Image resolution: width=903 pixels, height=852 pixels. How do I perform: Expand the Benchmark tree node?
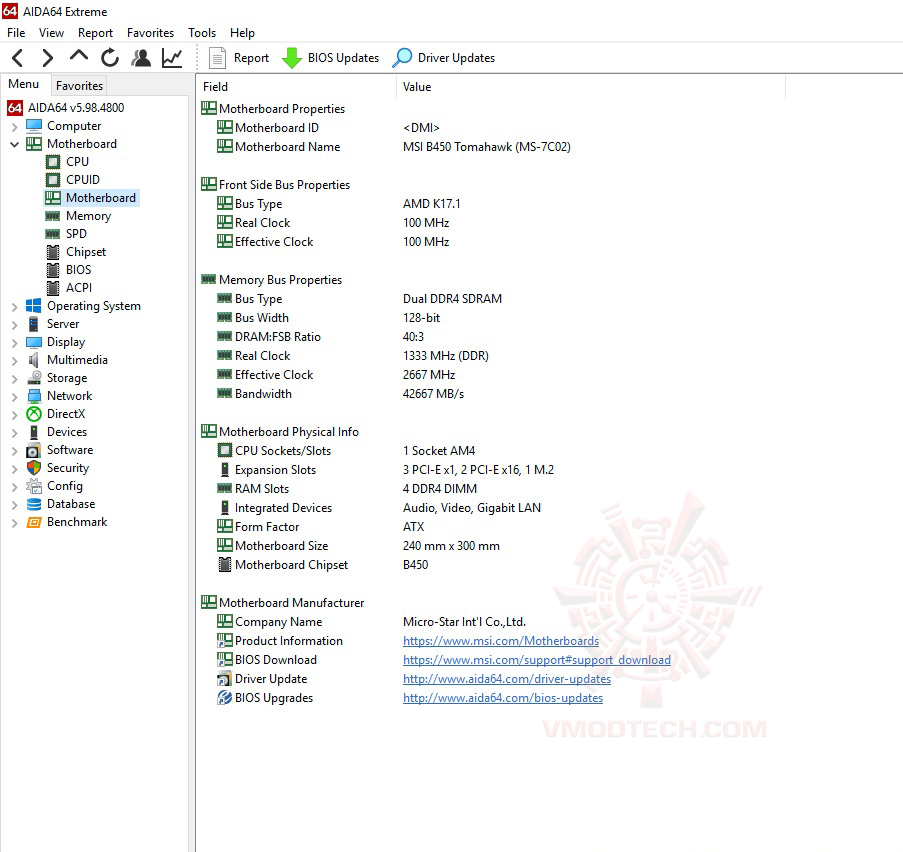coord(14,523)
